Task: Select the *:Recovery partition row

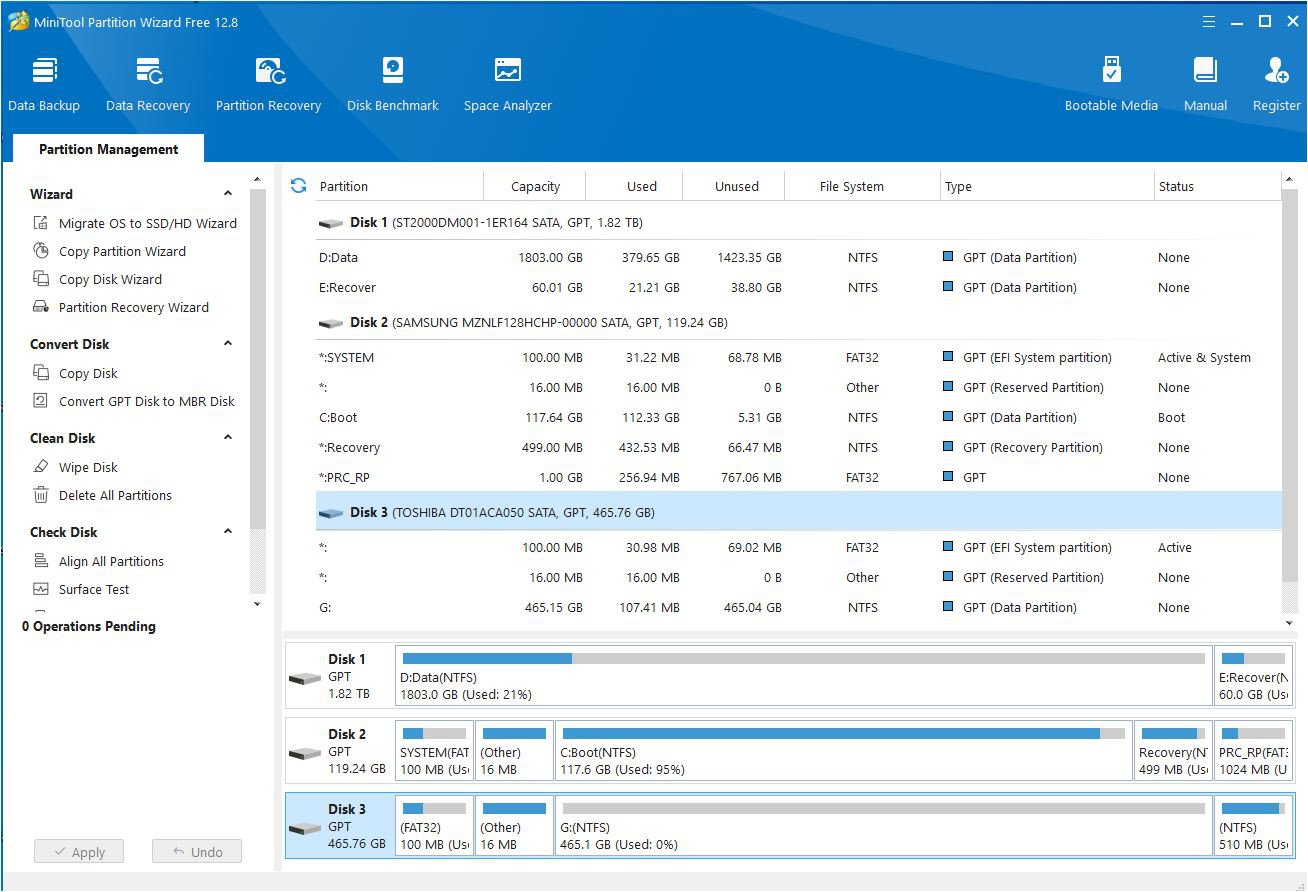Action: click(798, 447)
